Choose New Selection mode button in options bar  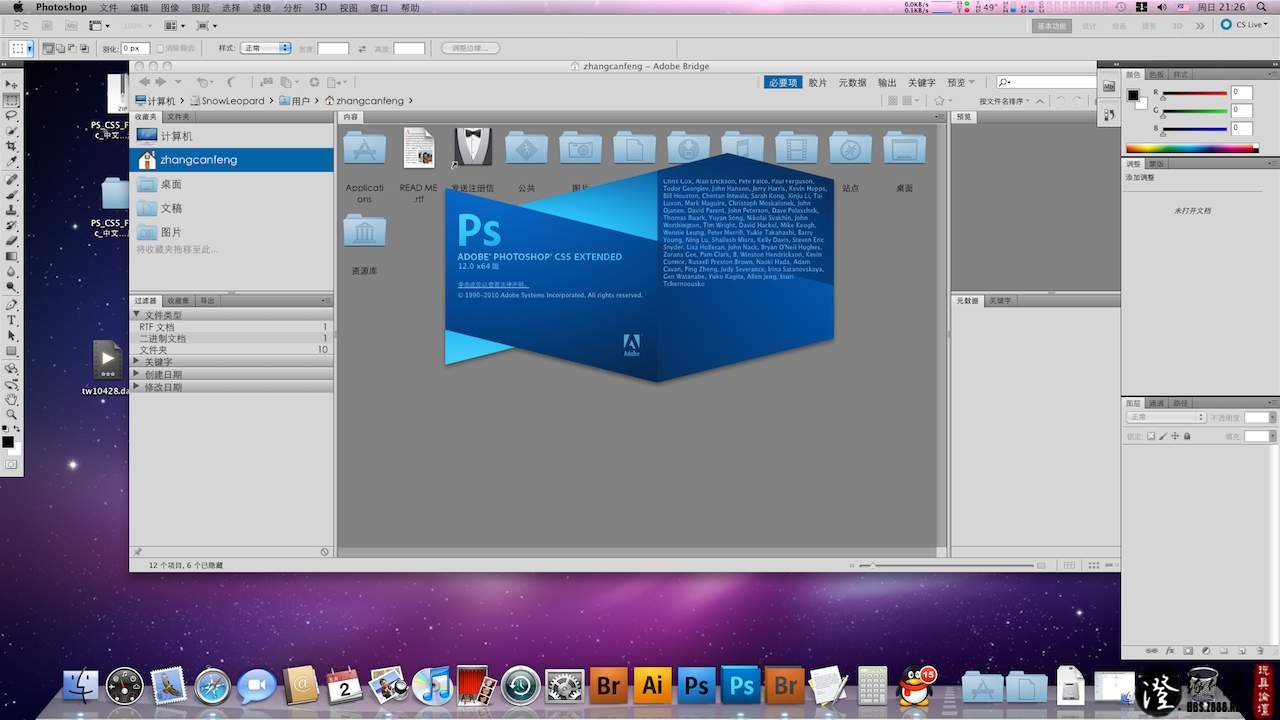pos(48,48)
